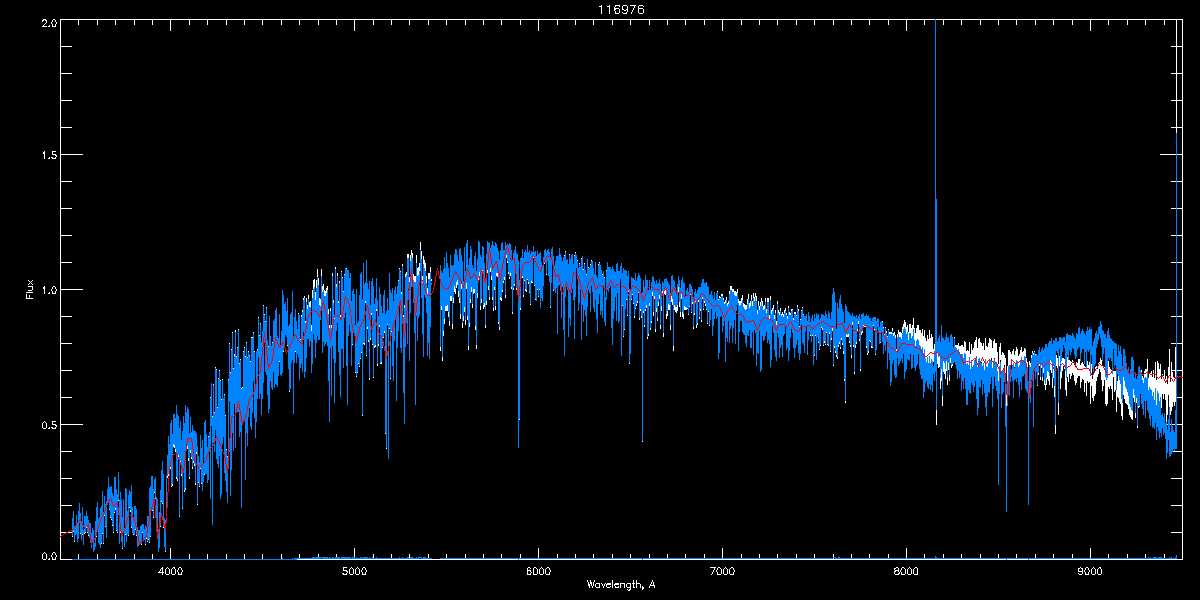Viewport: 1200px width, 600px height.
Task: Click the absorption line midway between 6000 and 7000
Action: (x=642, y=420)
